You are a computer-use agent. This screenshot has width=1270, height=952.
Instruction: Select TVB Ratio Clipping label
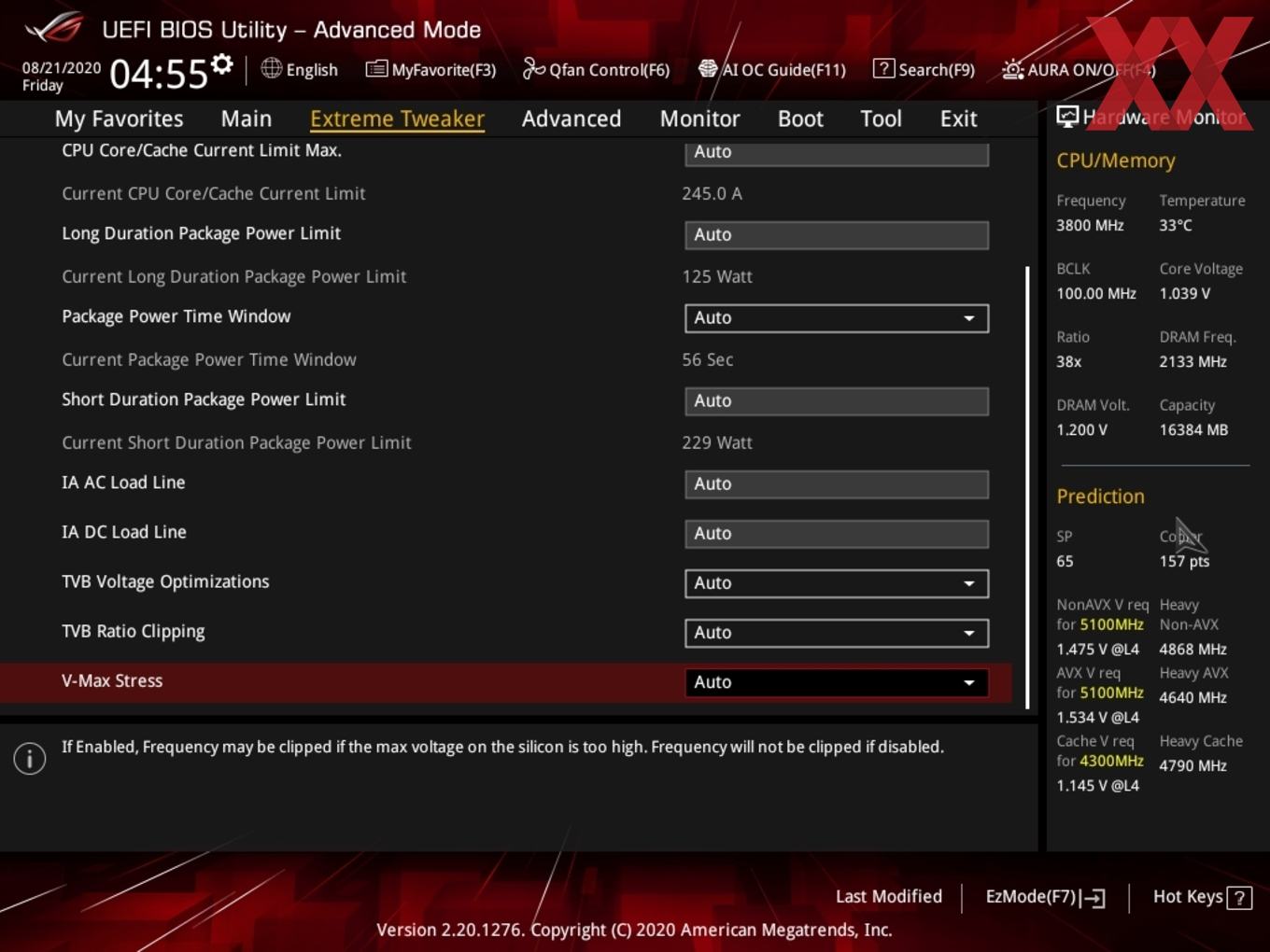pos(134,631)
